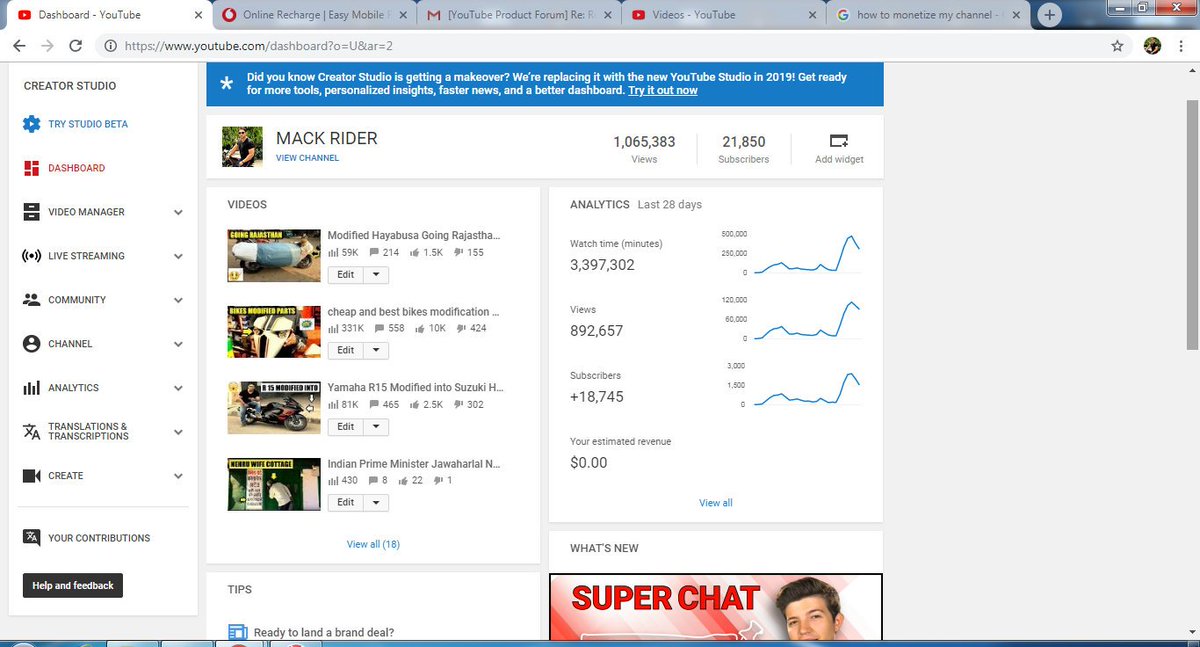Close the Dashboard - YouTube tab

199,15
